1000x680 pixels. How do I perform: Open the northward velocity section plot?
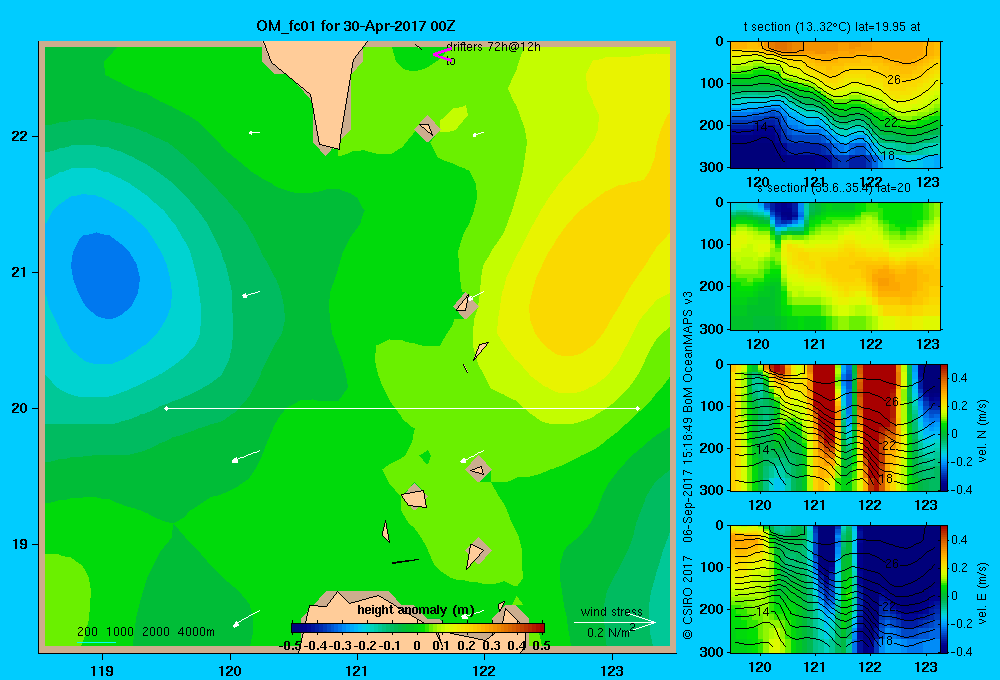(835, 427)
